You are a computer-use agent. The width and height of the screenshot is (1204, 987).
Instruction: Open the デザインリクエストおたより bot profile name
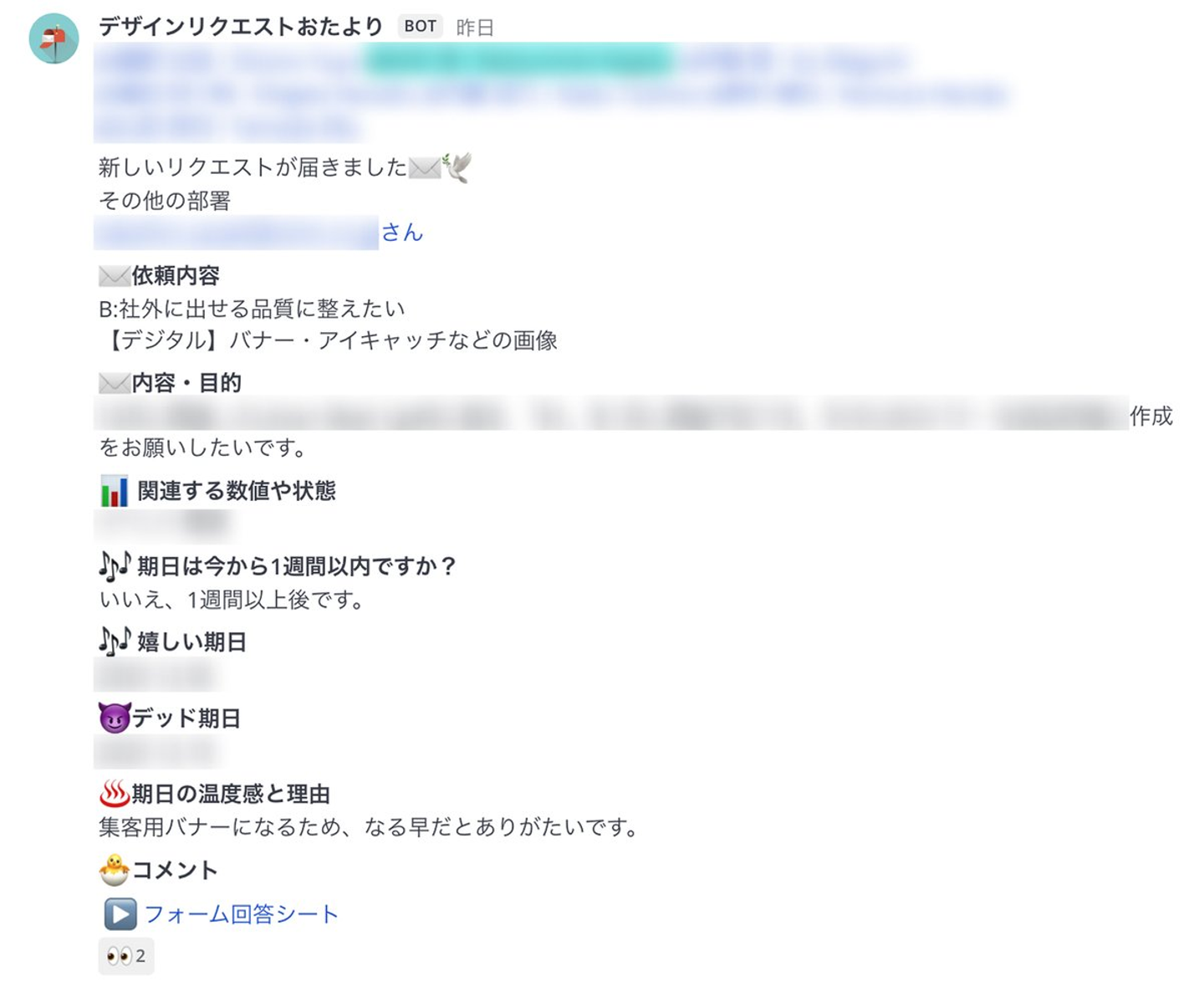(241, 27)
